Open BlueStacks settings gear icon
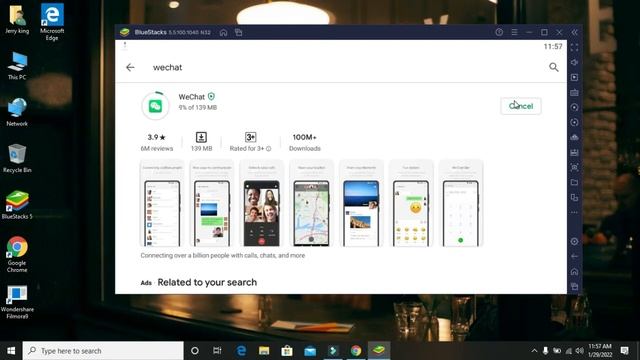This screenshot has width=640, height=360. click(x=574, y=241)
